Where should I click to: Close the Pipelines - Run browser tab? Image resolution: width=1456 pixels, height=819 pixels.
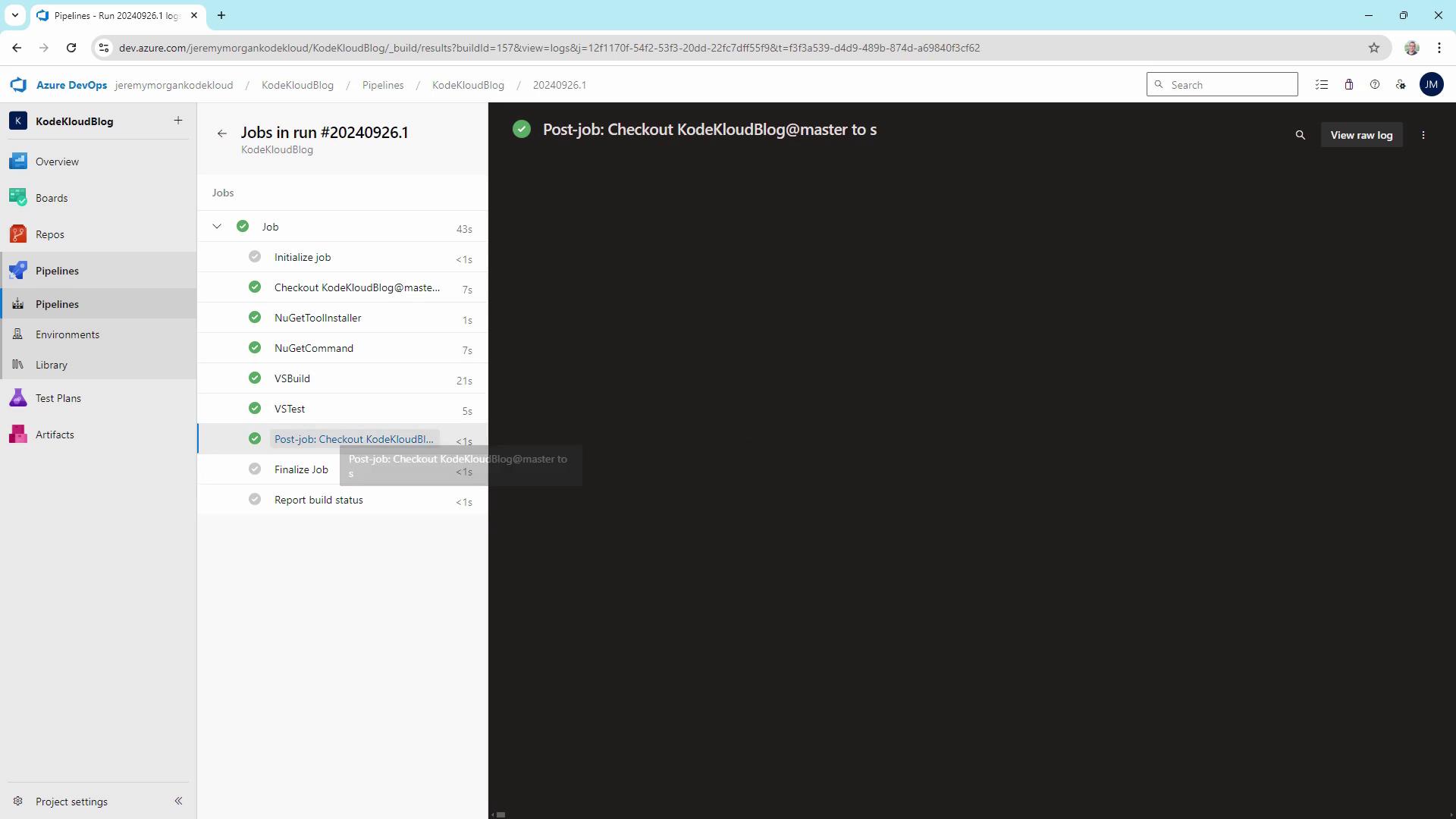pyautogui.click(x=194, y=15)
